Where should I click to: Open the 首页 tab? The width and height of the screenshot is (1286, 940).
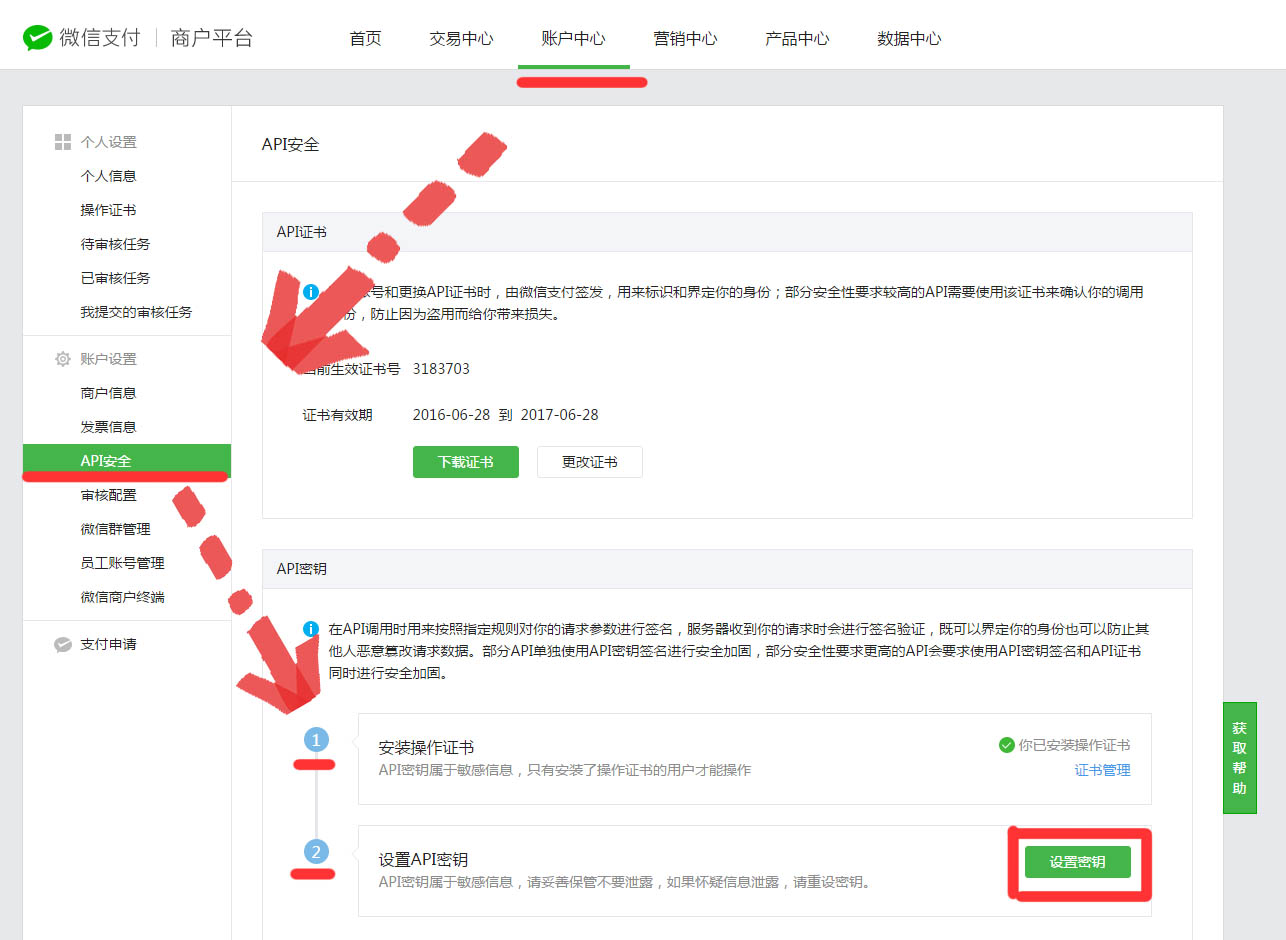pyautogui.click(x=365, y=39)
